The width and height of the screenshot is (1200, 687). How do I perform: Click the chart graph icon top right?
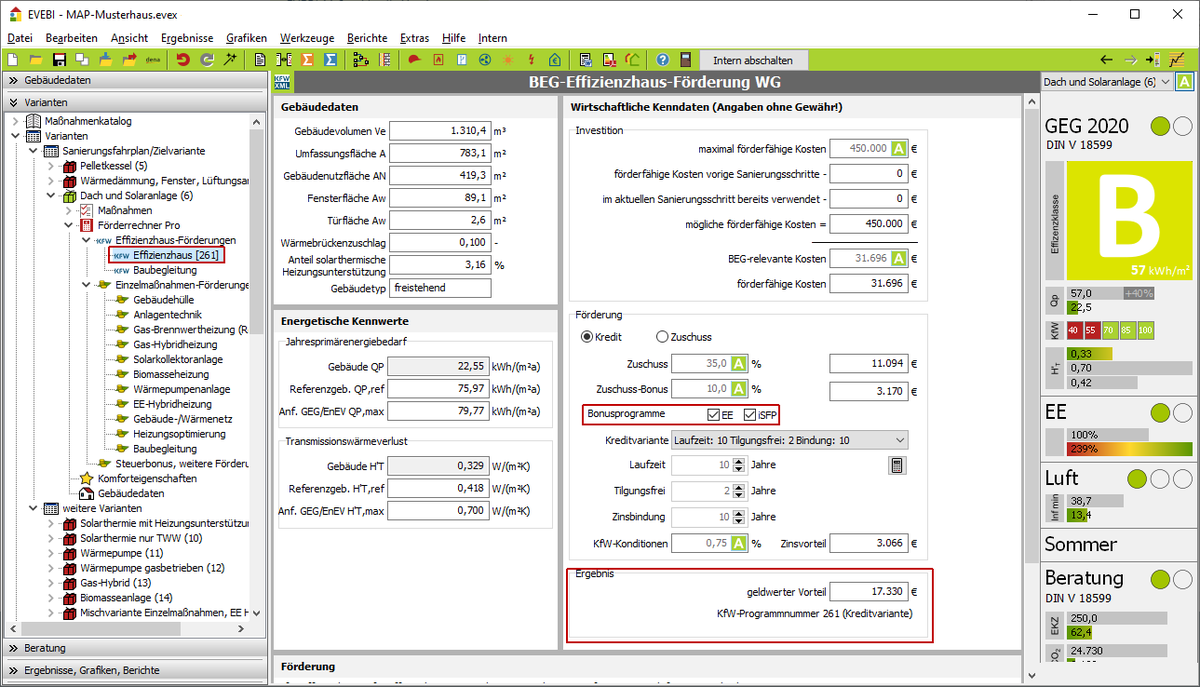point(1177,60)
